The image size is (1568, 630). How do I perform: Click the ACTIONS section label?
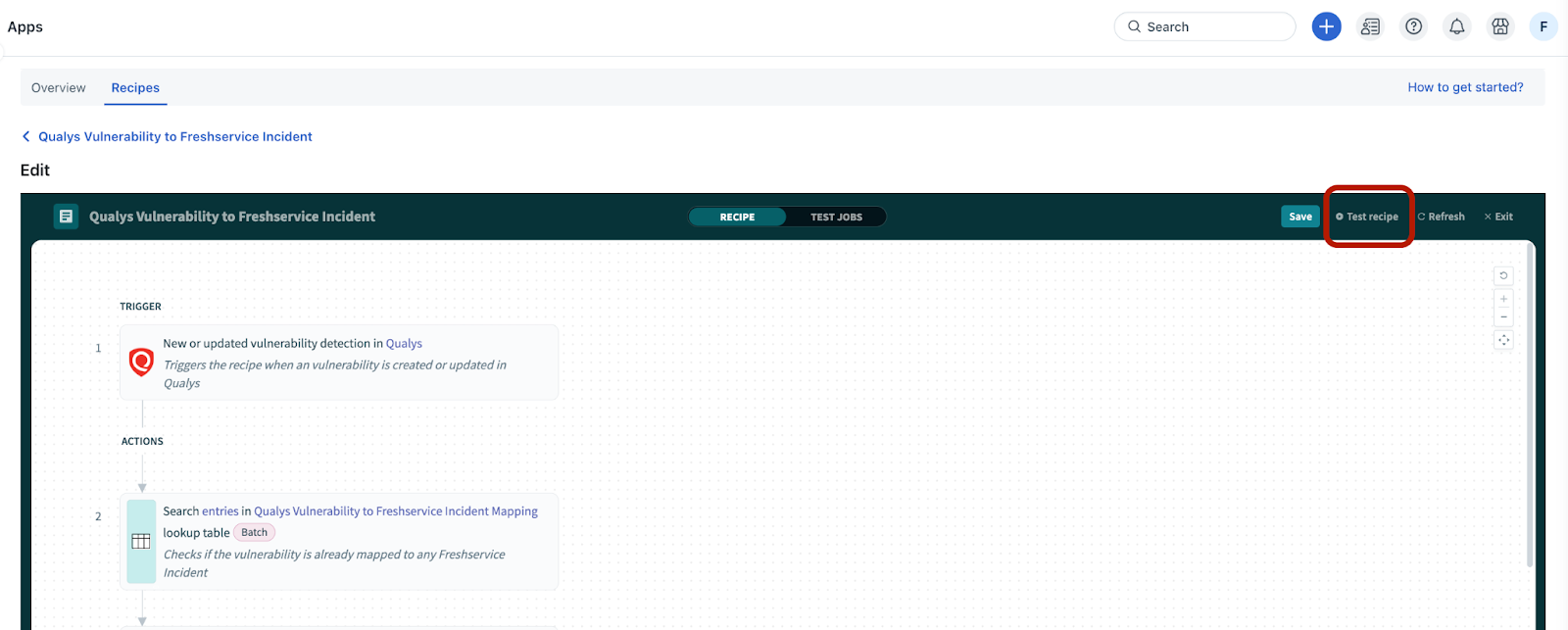click(142, 441)
